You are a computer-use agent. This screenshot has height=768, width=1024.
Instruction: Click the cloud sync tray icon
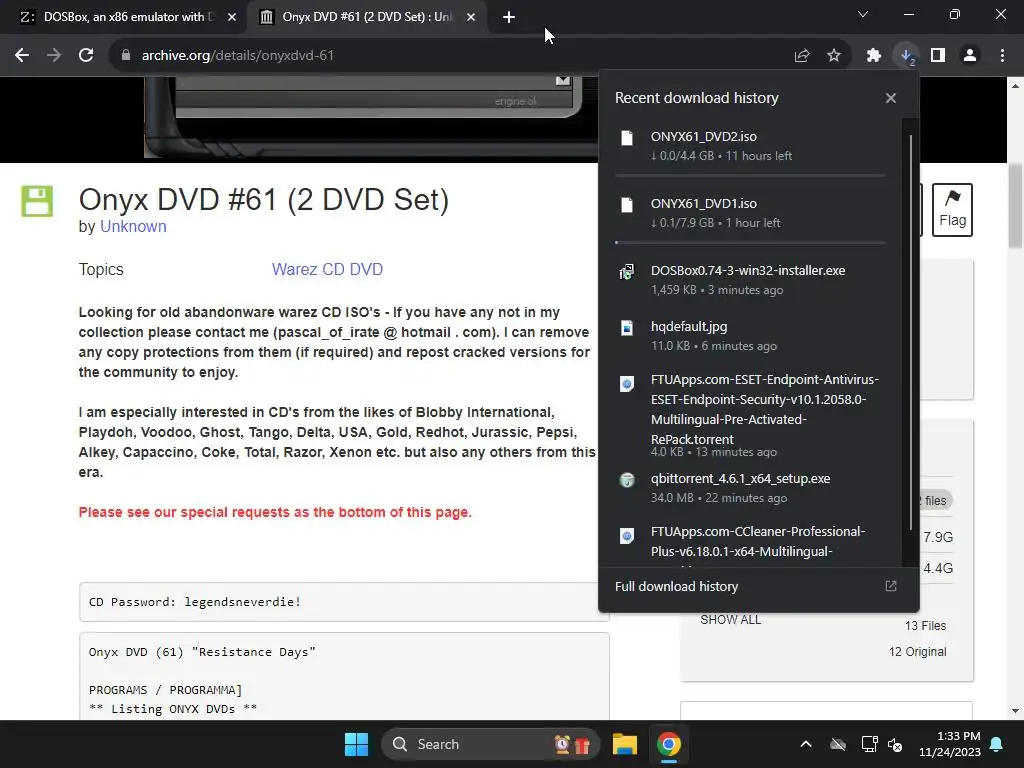pos(838,744)
